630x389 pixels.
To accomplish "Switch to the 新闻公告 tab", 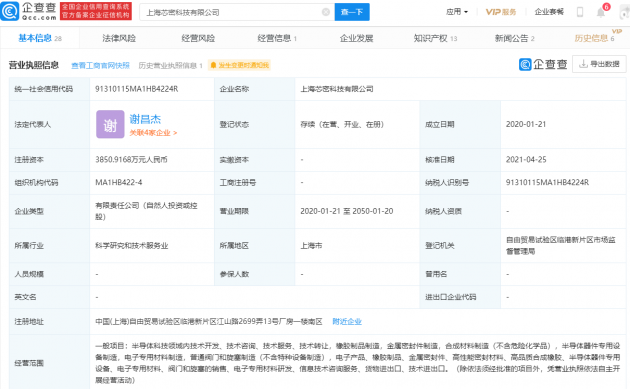I will tap(515, 38).
